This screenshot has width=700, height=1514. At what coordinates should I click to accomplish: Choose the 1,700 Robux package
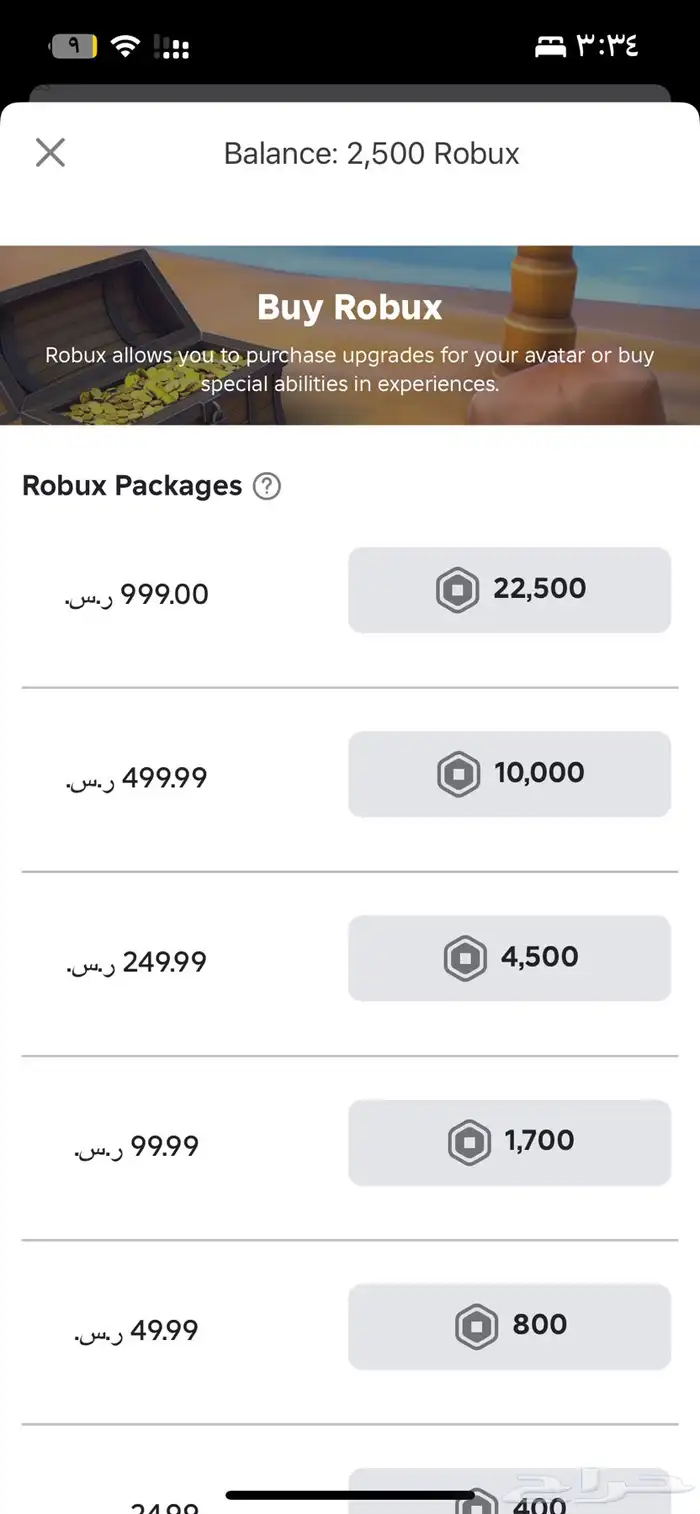[509, 1142]
